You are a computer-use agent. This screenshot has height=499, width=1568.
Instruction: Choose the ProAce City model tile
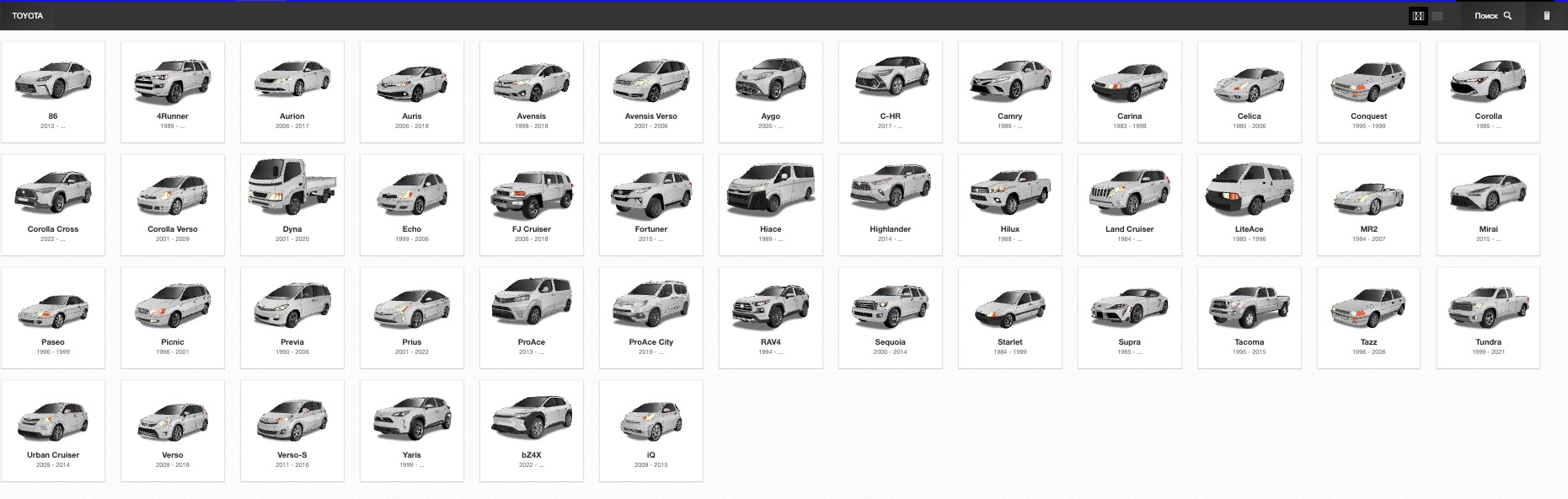click(x=651, y=318)
